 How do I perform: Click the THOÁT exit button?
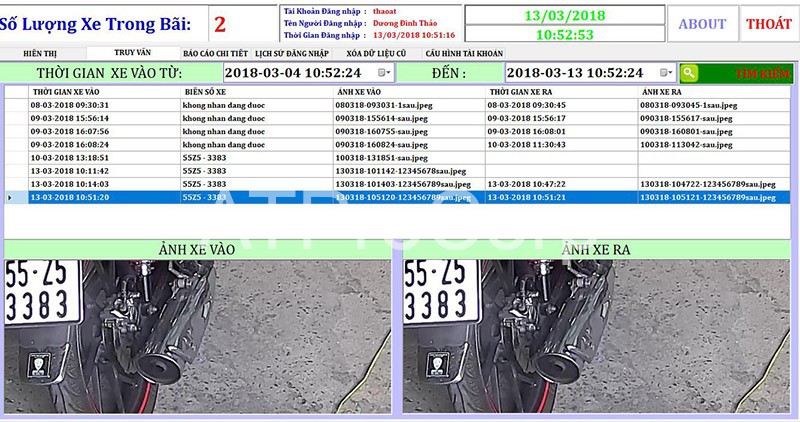(x=768, y=24)
